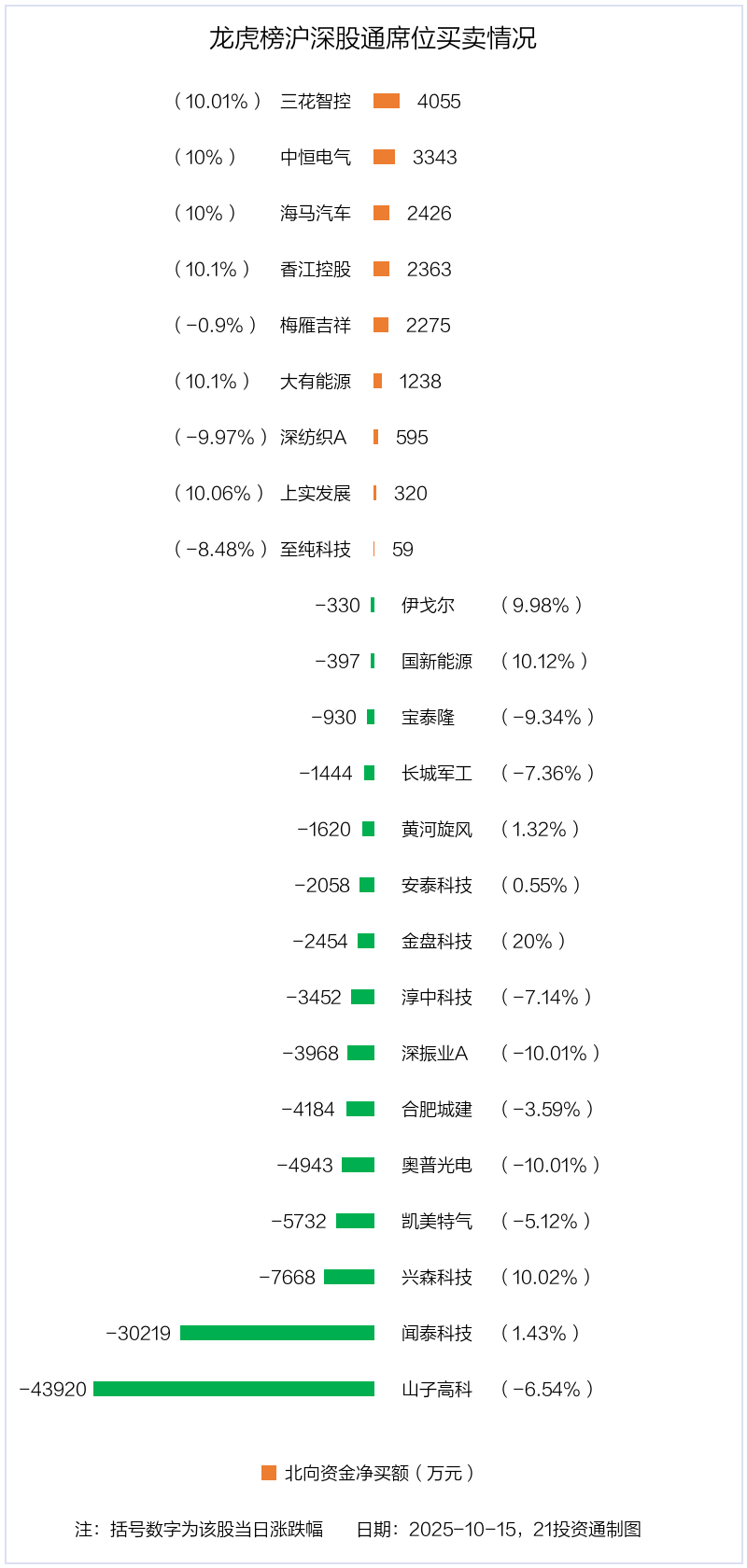Select the -7668 value for 兴森科技
747x1568 pixels.
(287, 1277)
